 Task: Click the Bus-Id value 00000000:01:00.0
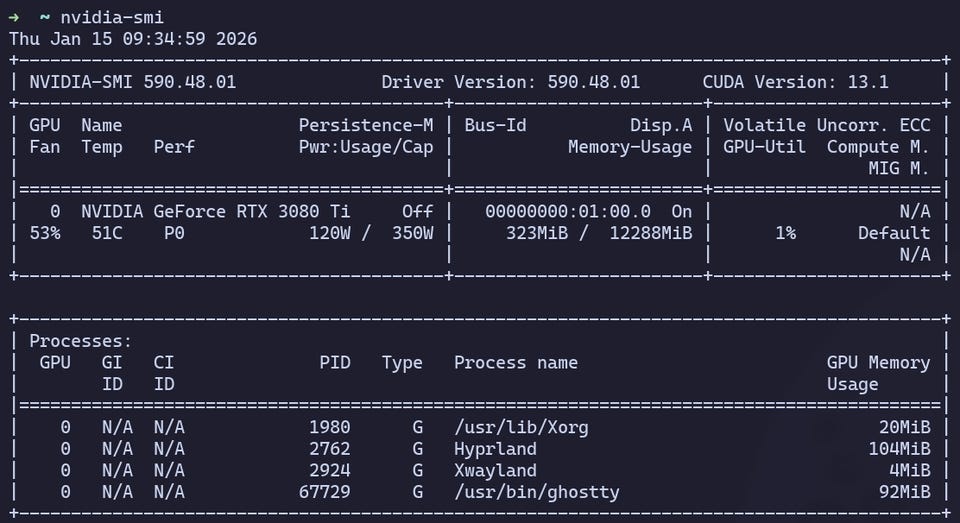[x=568, y=211]
